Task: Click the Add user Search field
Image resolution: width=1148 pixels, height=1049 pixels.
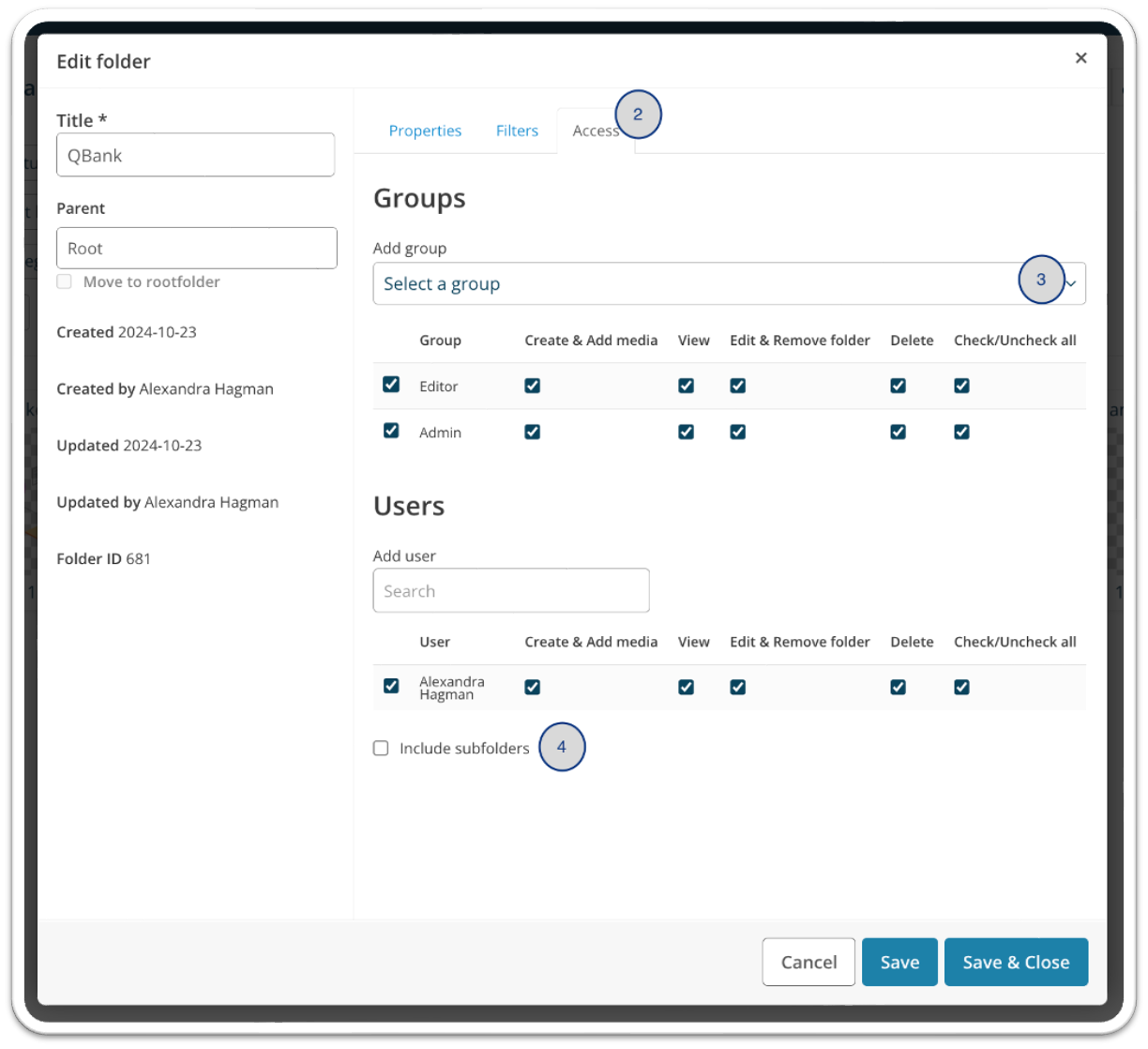Action: [511, 590]
